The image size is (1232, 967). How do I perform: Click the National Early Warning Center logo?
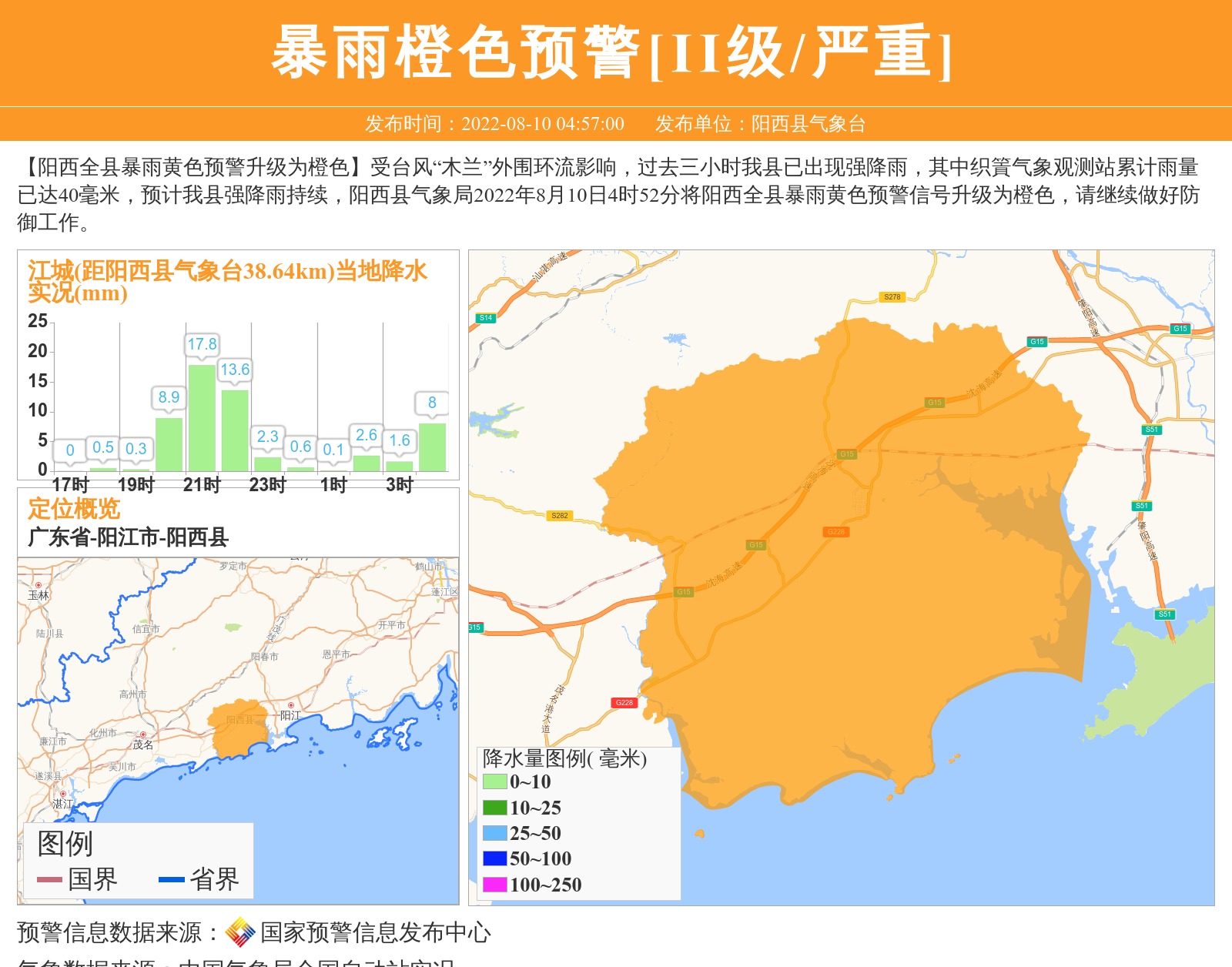pyautogui.click(x=240, y=932)
